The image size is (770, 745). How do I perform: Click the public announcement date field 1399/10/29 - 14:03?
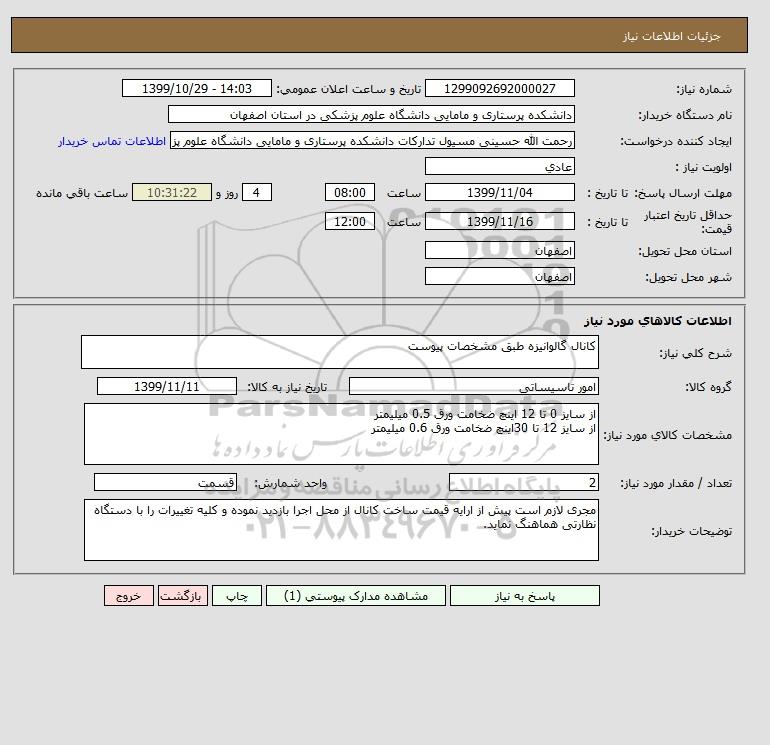pyautogui.click(x=196, y=88)
